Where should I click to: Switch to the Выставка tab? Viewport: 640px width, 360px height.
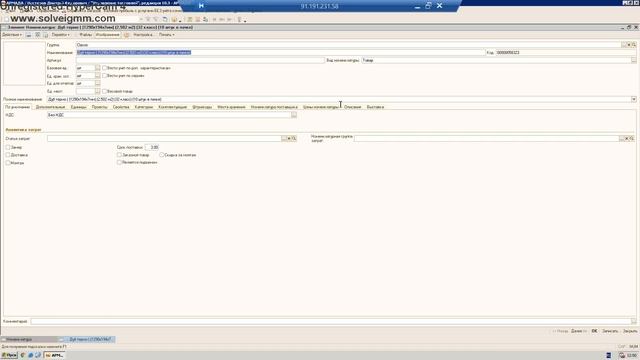[375, 107]
